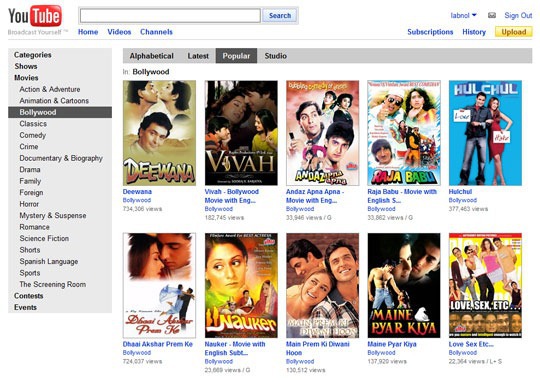Click the Raja Babu title link
540x382 pixels.
click(402, 196)
